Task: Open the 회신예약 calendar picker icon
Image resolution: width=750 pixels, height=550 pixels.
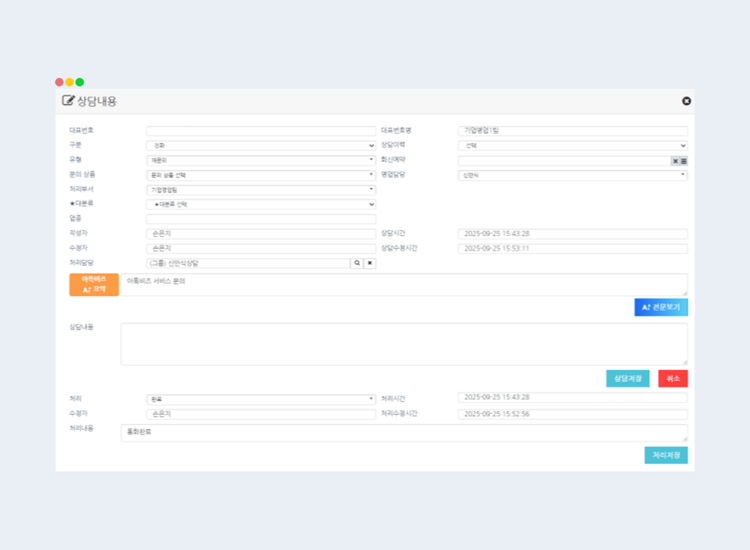Action: tap(684, 160)
